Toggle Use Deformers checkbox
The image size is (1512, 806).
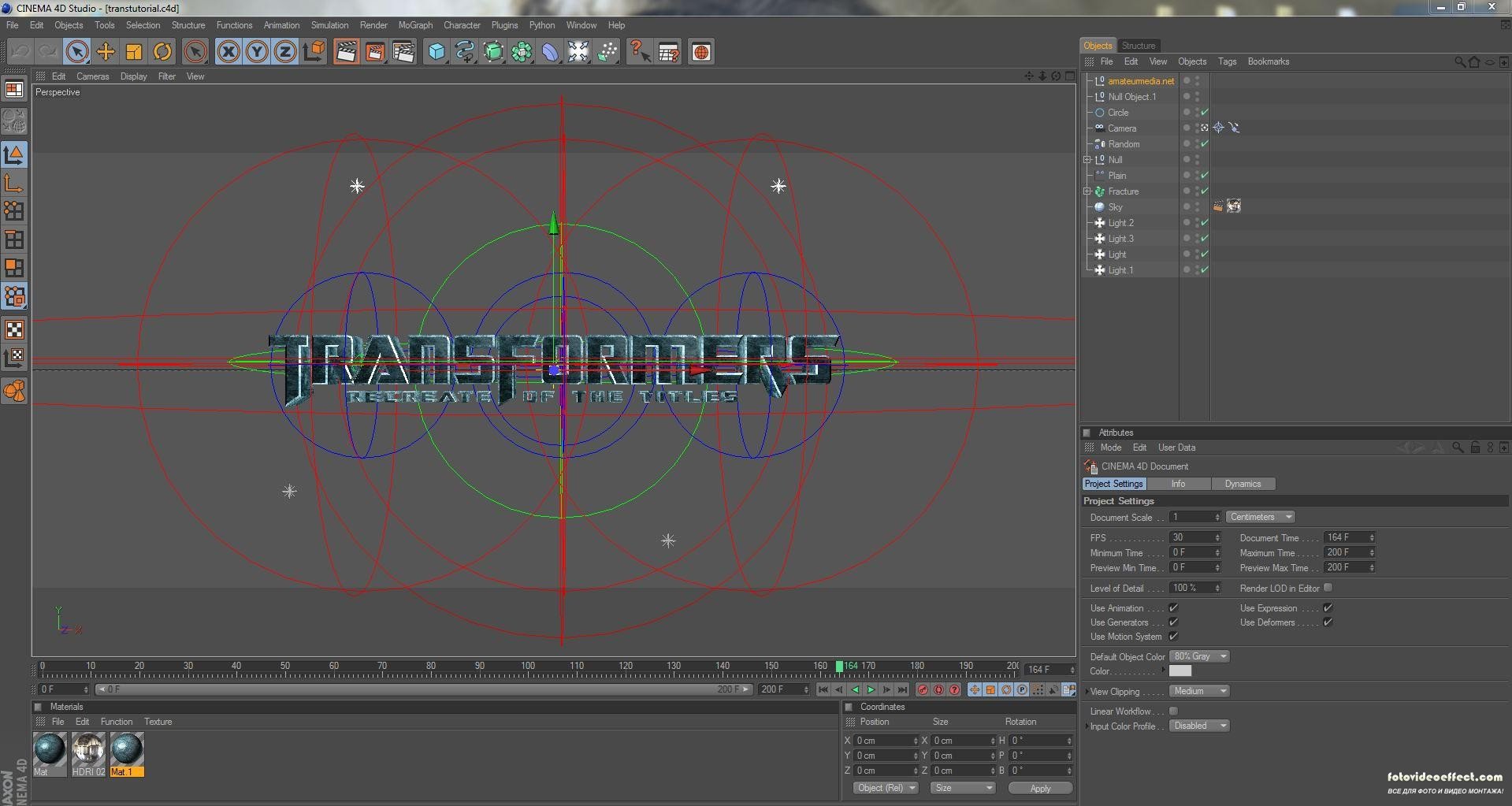[x=1328, y=622]
